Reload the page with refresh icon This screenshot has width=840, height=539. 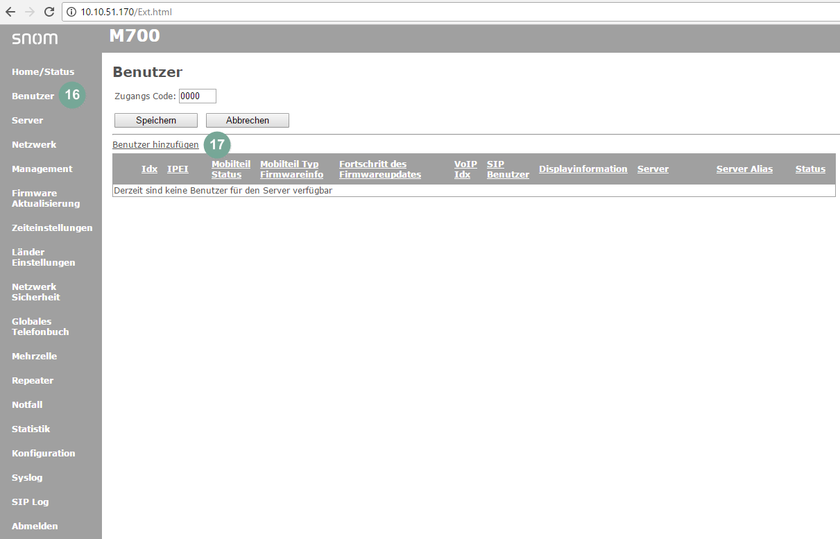49,11
